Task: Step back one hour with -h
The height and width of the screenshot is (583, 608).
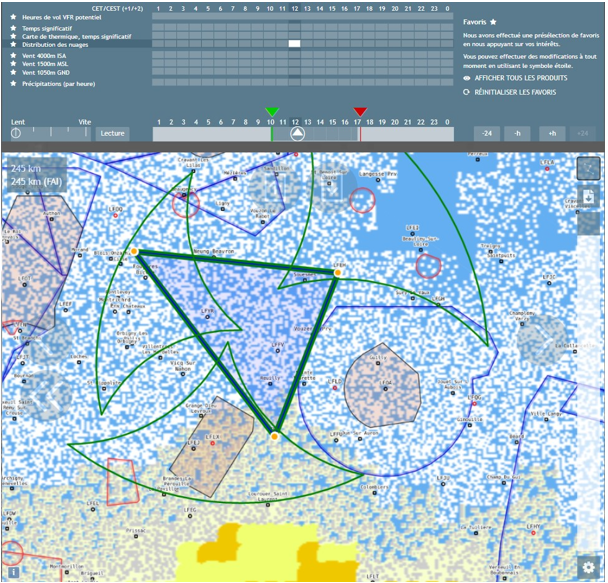Action: (x=517, y=133)
